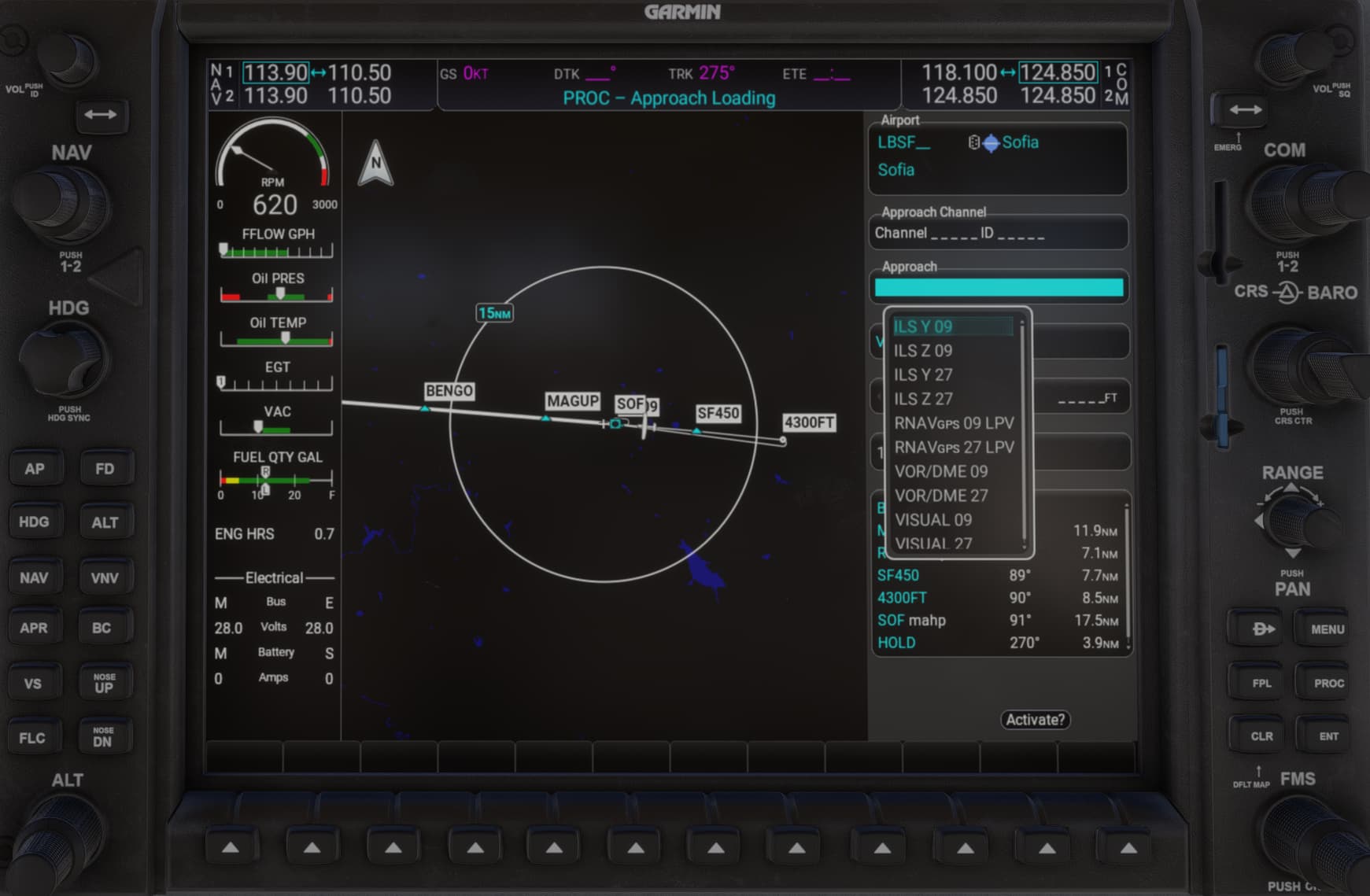This screenshot has height=896, width=1370.
Task: Toggle the AP autopilot button
Action: click(34, 469)
